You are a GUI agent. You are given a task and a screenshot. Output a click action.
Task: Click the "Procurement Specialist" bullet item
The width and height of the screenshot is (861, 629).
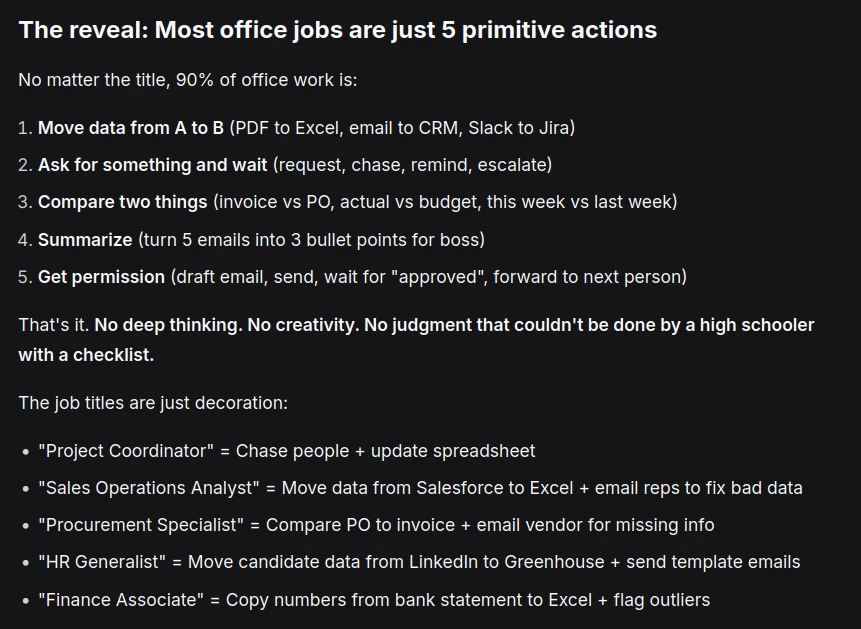coord(376,525)
